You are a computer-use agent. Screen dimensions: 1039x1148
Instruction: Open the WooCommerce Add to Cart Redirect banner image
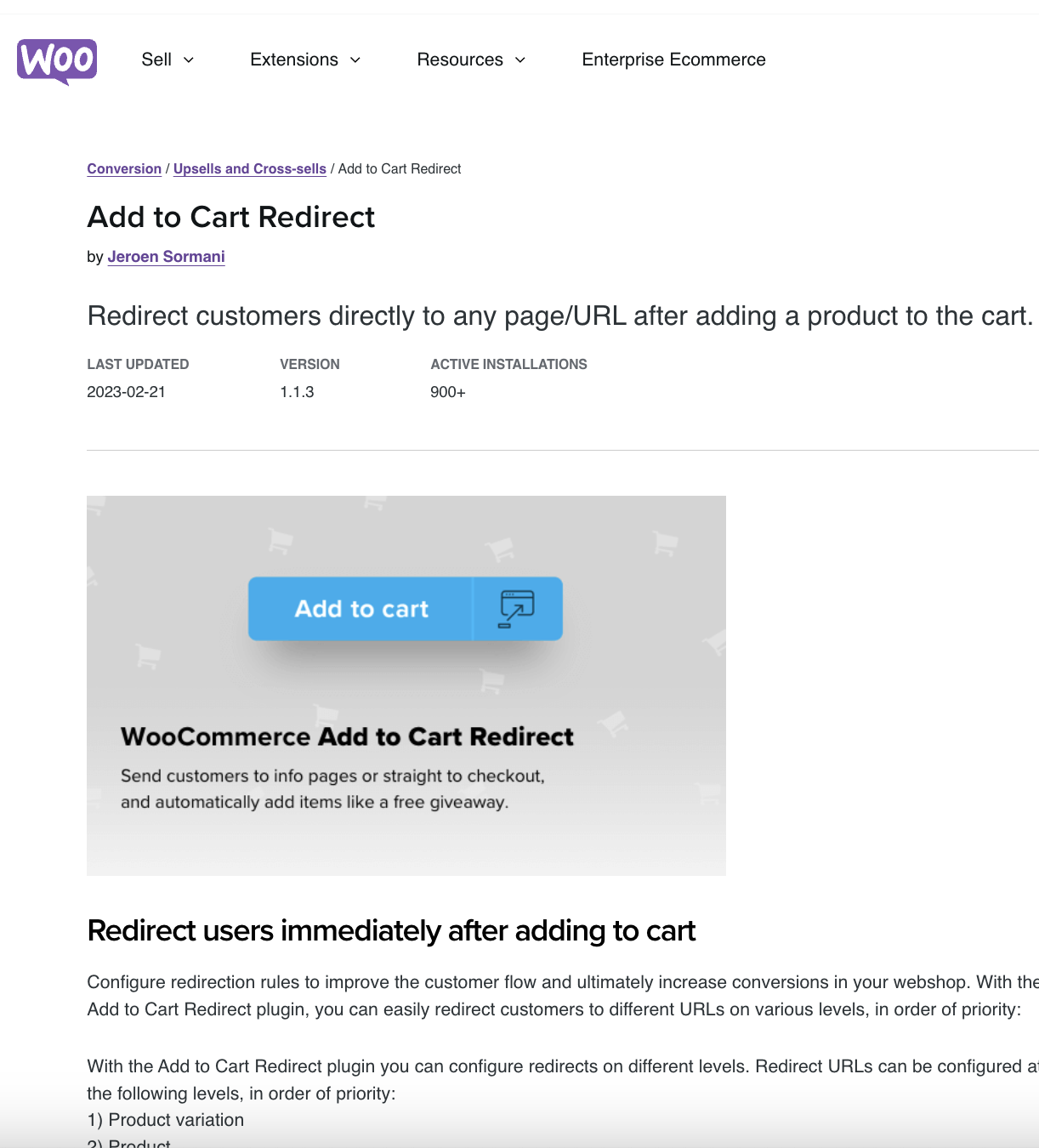coord(406,685)
